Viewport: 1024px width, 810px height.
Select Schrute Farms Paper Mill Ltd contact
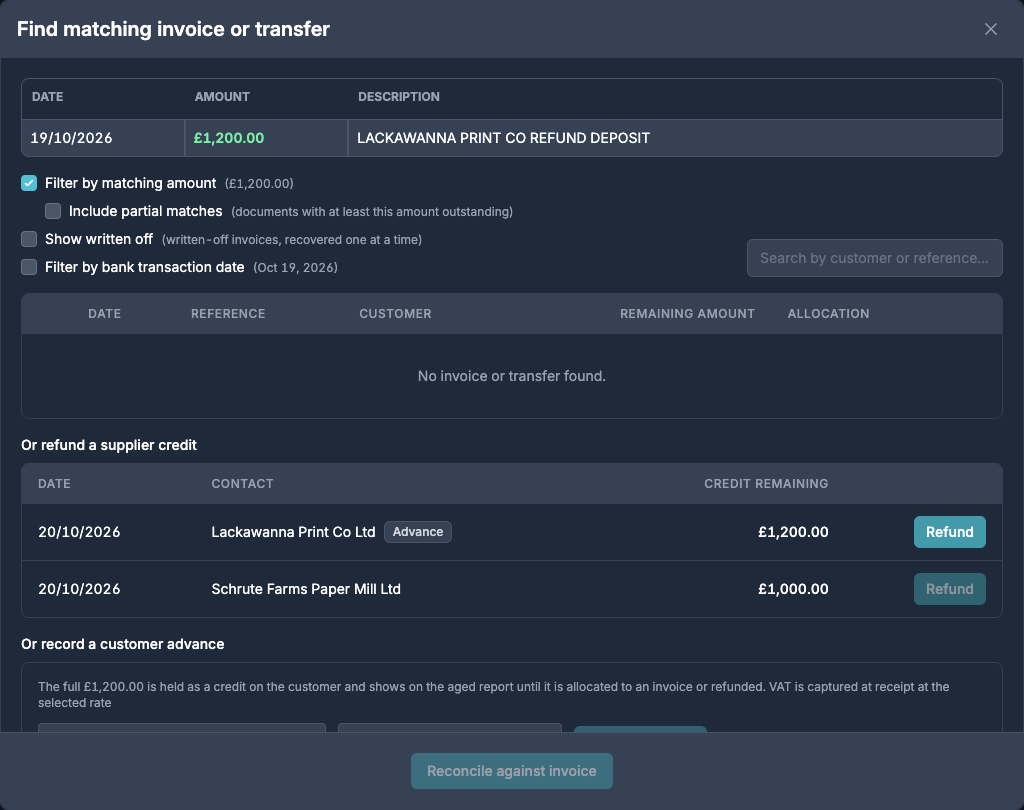pyautogui.click(x=306, y=589)
